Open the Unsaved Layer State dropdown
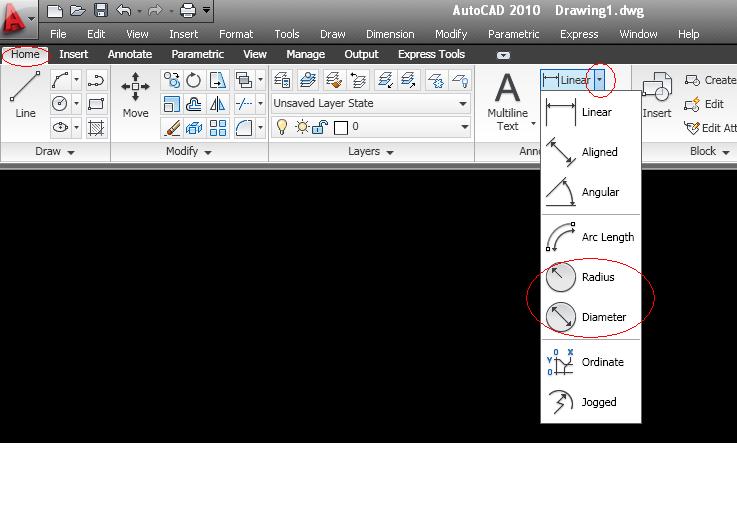Image resolution: width=737 pixels, height=505 pixels. pyautogui.click(x=371, y=103)
